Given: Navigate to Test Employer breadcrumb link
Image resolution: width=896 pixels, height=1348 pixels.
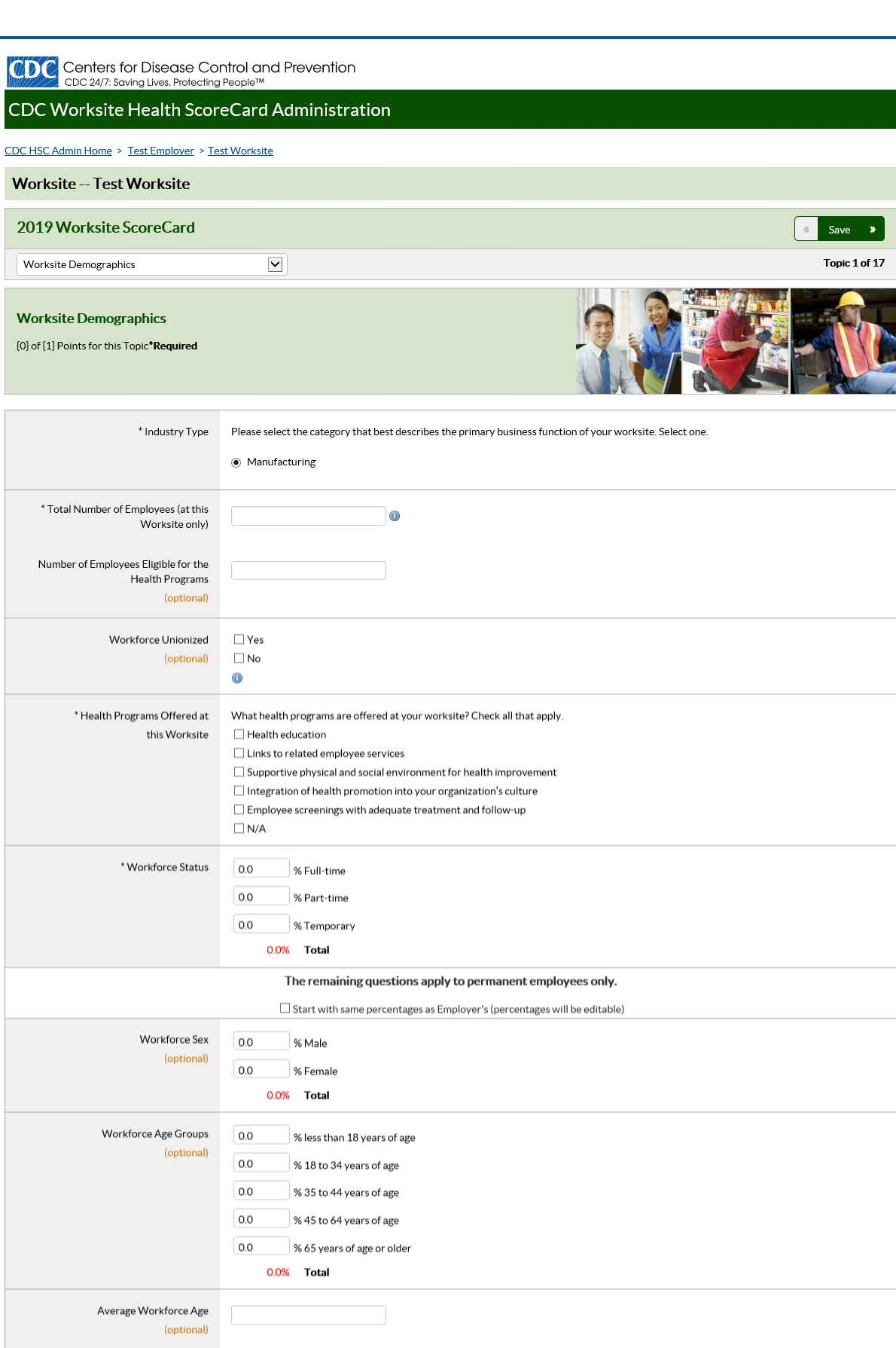Looking at the screenshot, I should [x=160, y=151].
